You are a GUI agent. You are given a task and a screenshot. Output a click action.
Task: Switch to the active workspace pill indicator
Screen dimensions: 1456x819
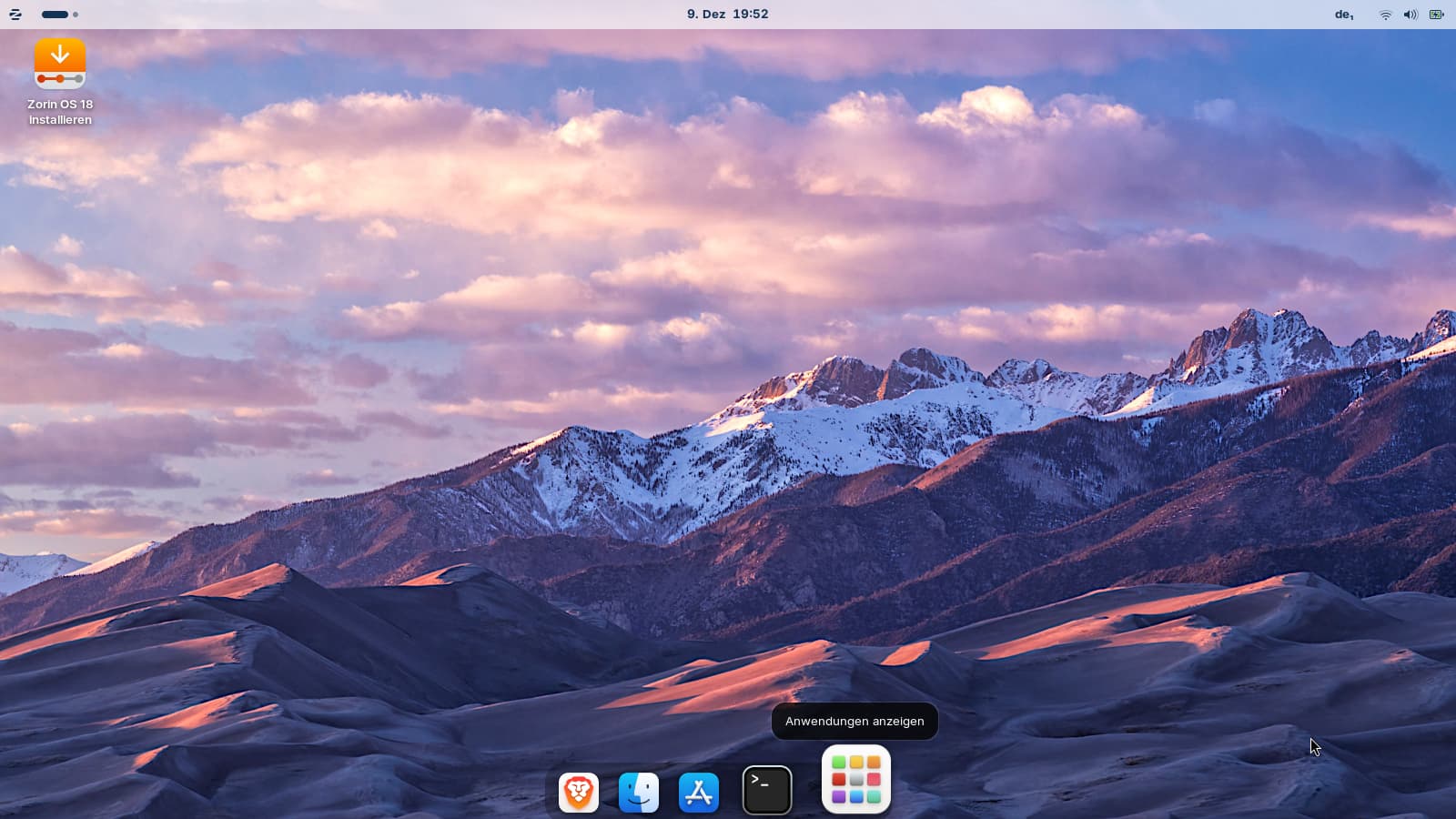tap(55, 15)
